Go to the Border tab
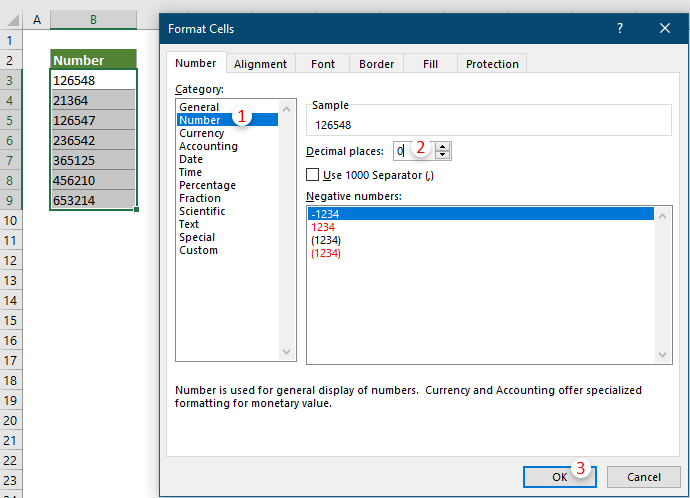The width and height of the screenshot is (690, 498). click(376, 64)
